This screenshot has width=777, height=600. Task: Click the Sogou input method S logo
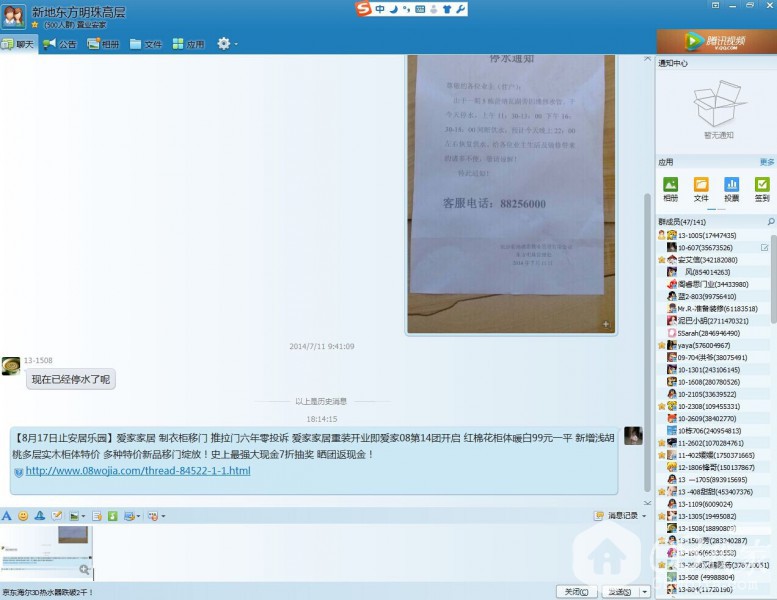(364, 9)
